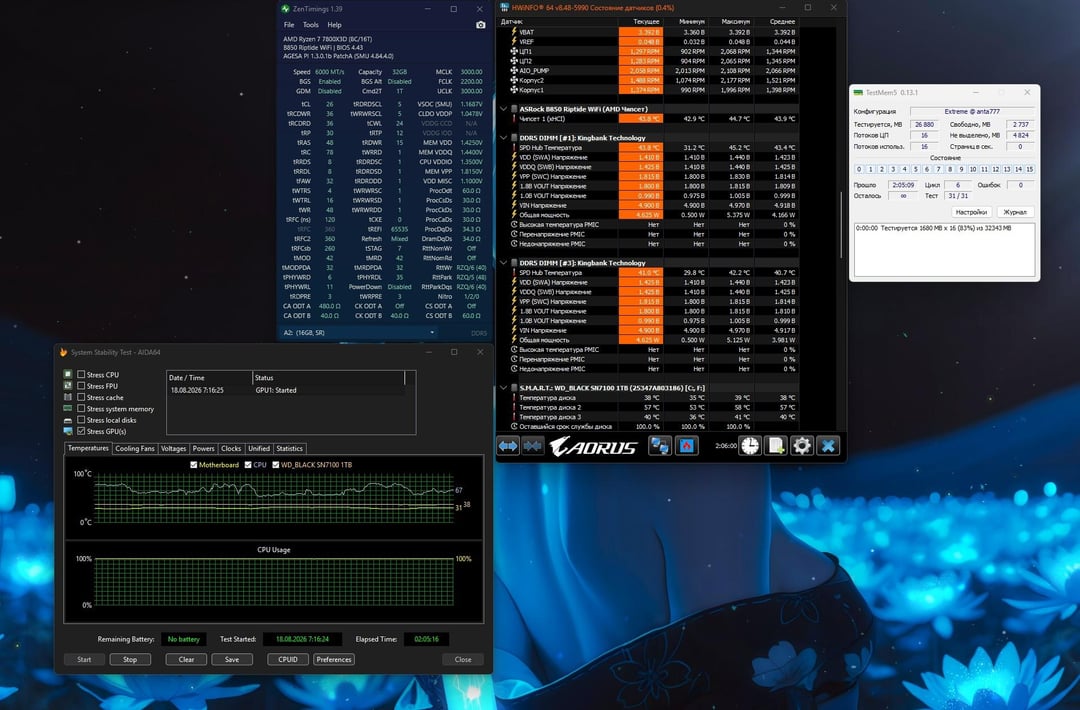
Task: Click the Stress GPU monitor icon
Action: point(68,431)
